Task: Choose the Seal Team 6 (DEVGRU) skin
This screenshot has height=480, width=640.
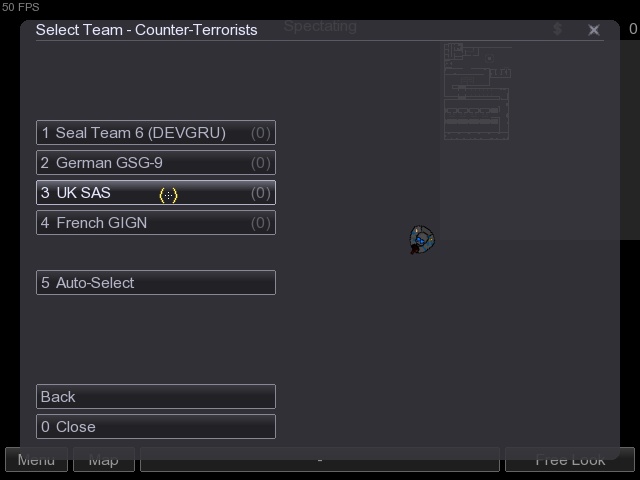Action: pos(156,133)
